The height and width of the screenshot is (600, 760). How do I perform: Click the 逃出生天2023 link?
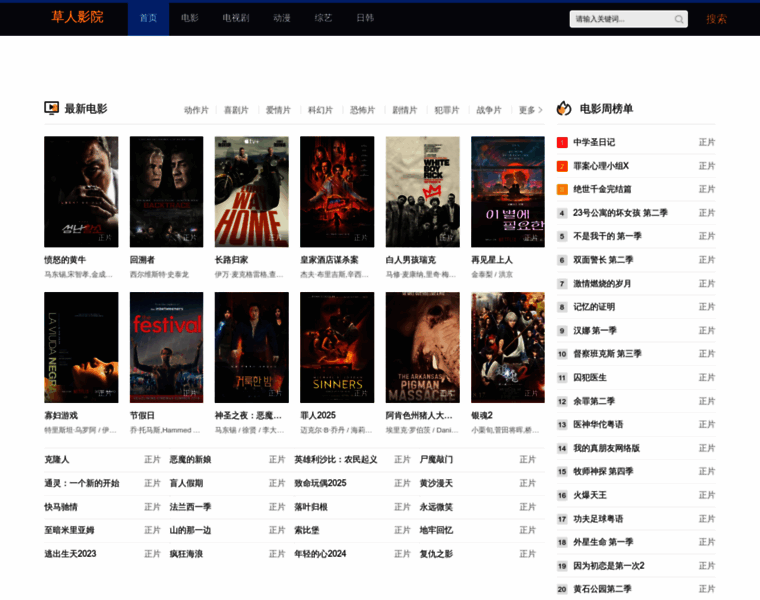(x=70, y=554)
